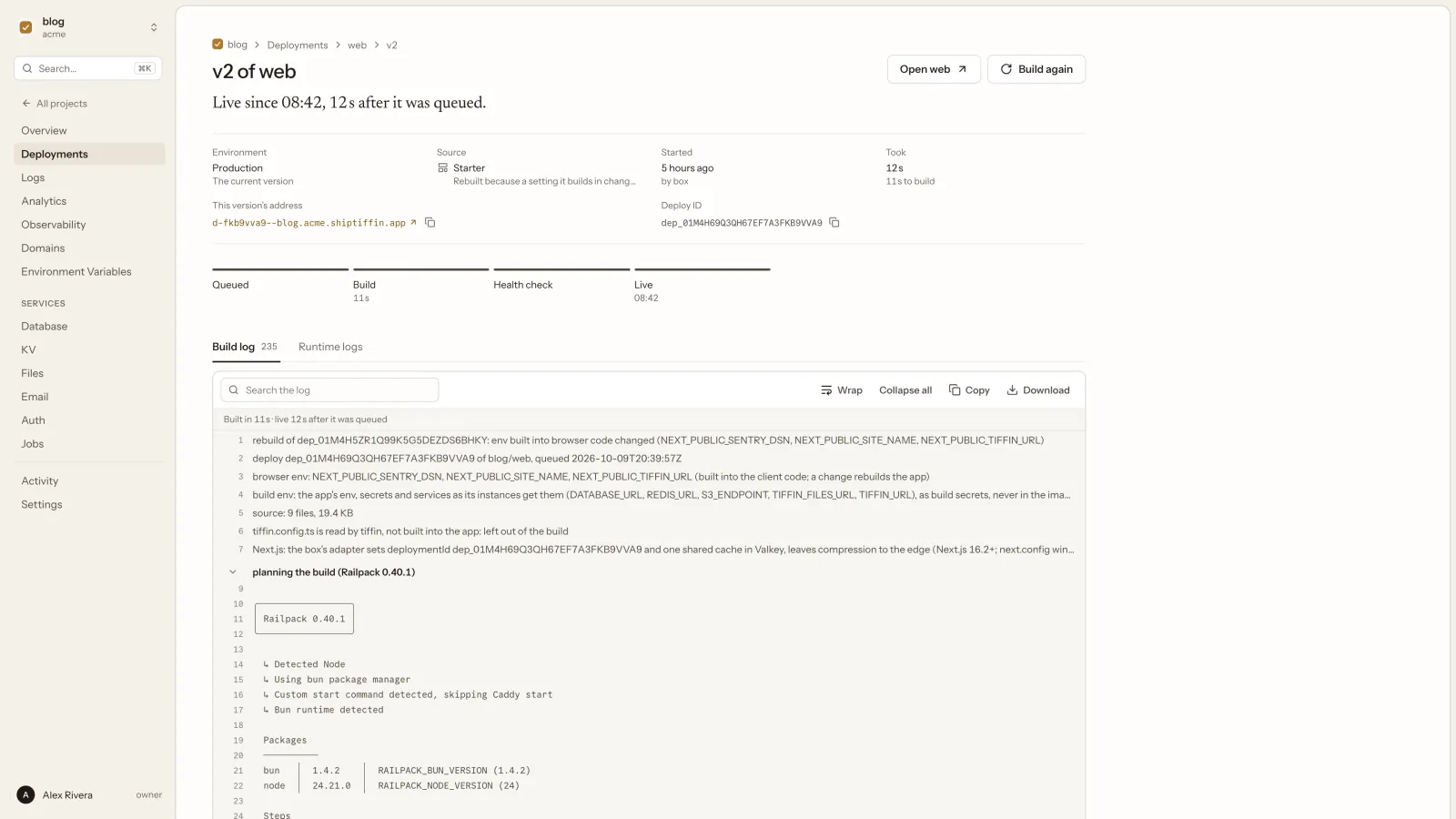The height and width of the screenshot is (819, 1456).
Task: Click the Alex Rivera avatar
Action: (x=25, y=795)
